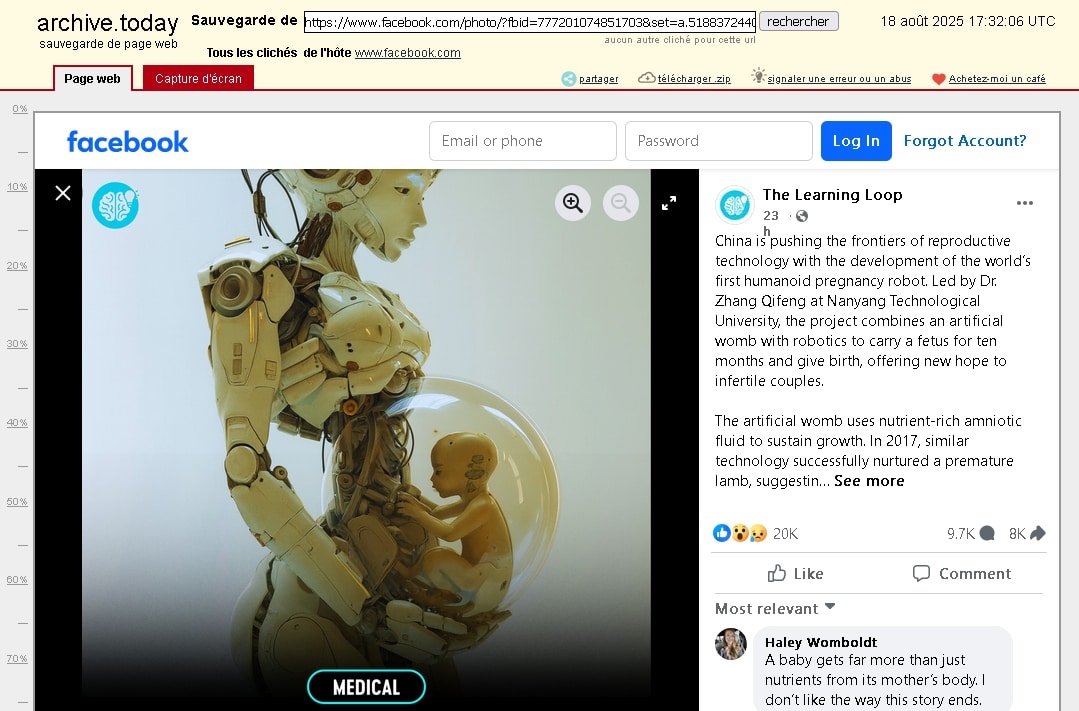Click the Like reaction icons showing 20K
The width and height of the screenshot is (1079, 711).
[x=736, y=533]
